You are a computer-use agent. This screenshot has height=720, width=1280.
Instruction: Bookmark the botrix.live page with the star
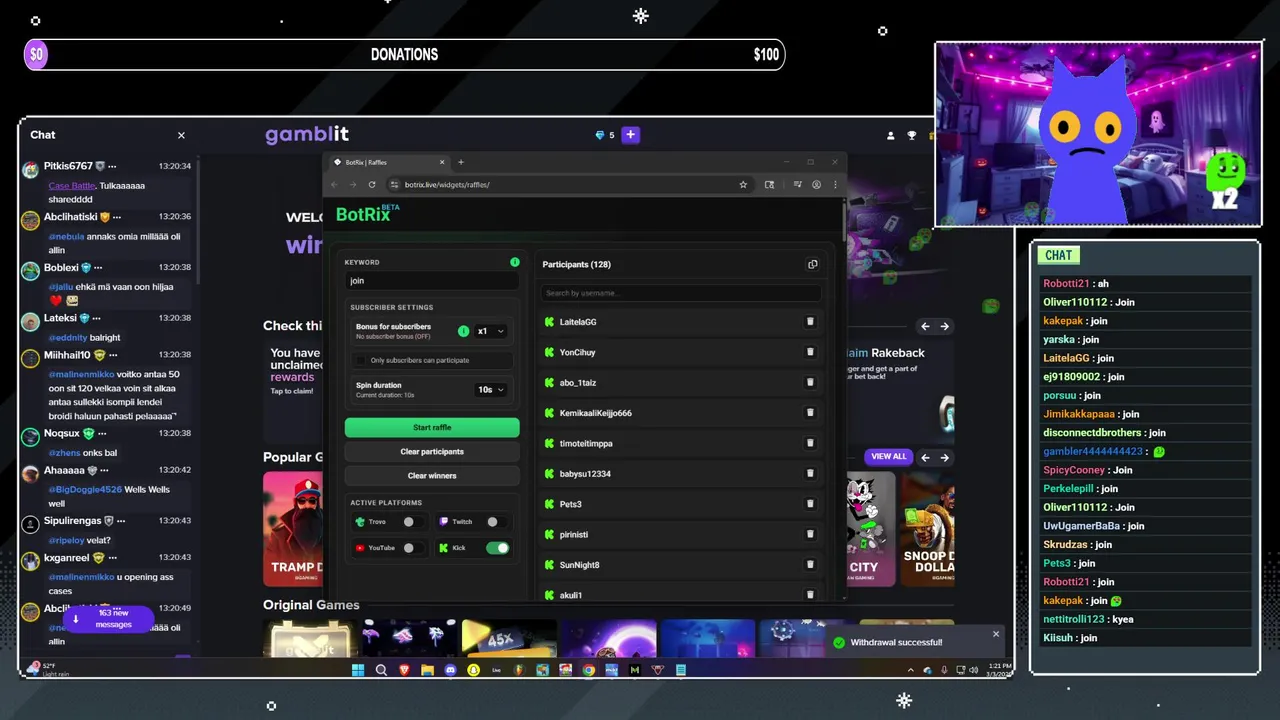[x=743, y=184]
